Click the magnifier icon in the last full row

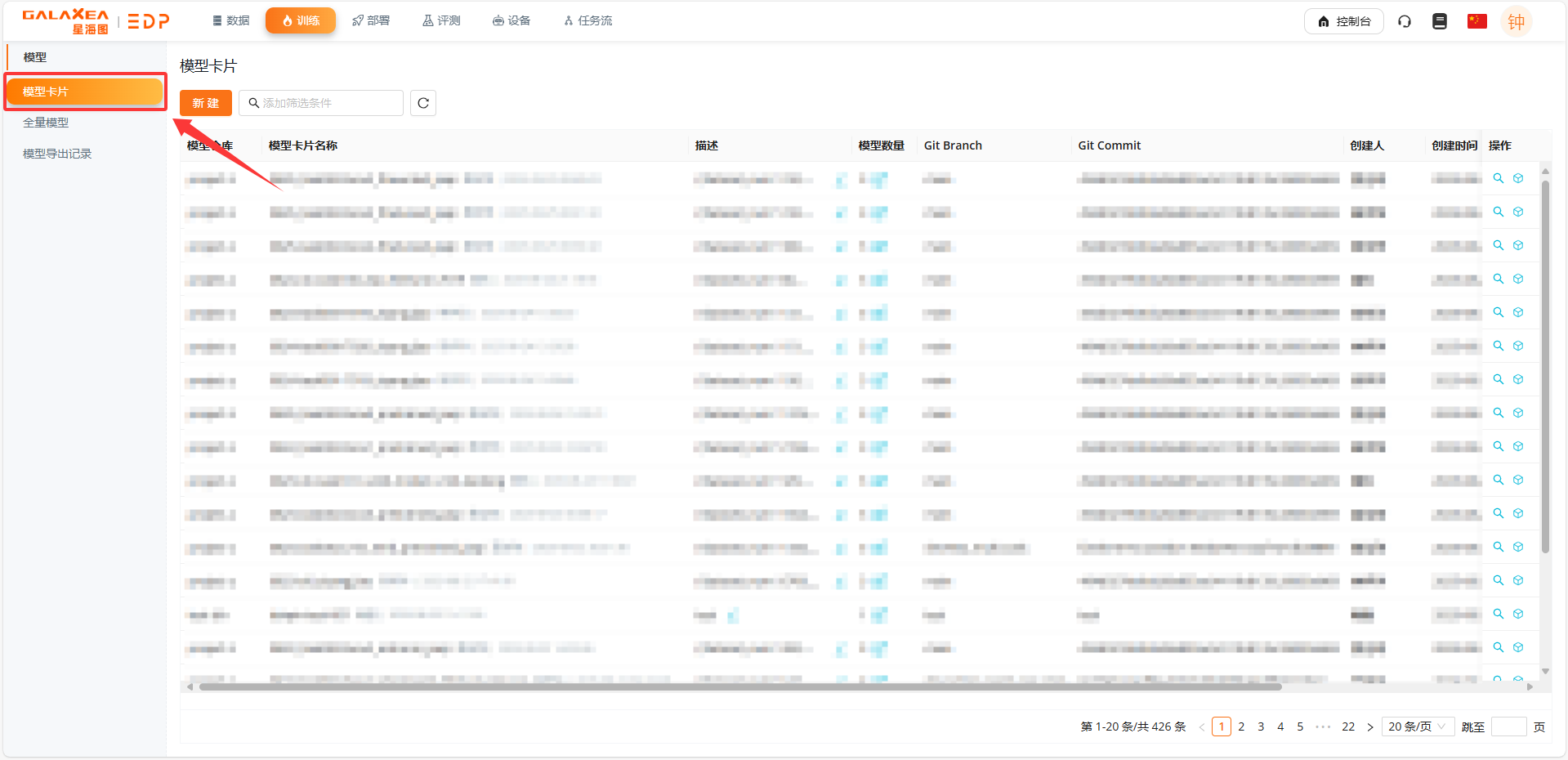(1499, 647)
